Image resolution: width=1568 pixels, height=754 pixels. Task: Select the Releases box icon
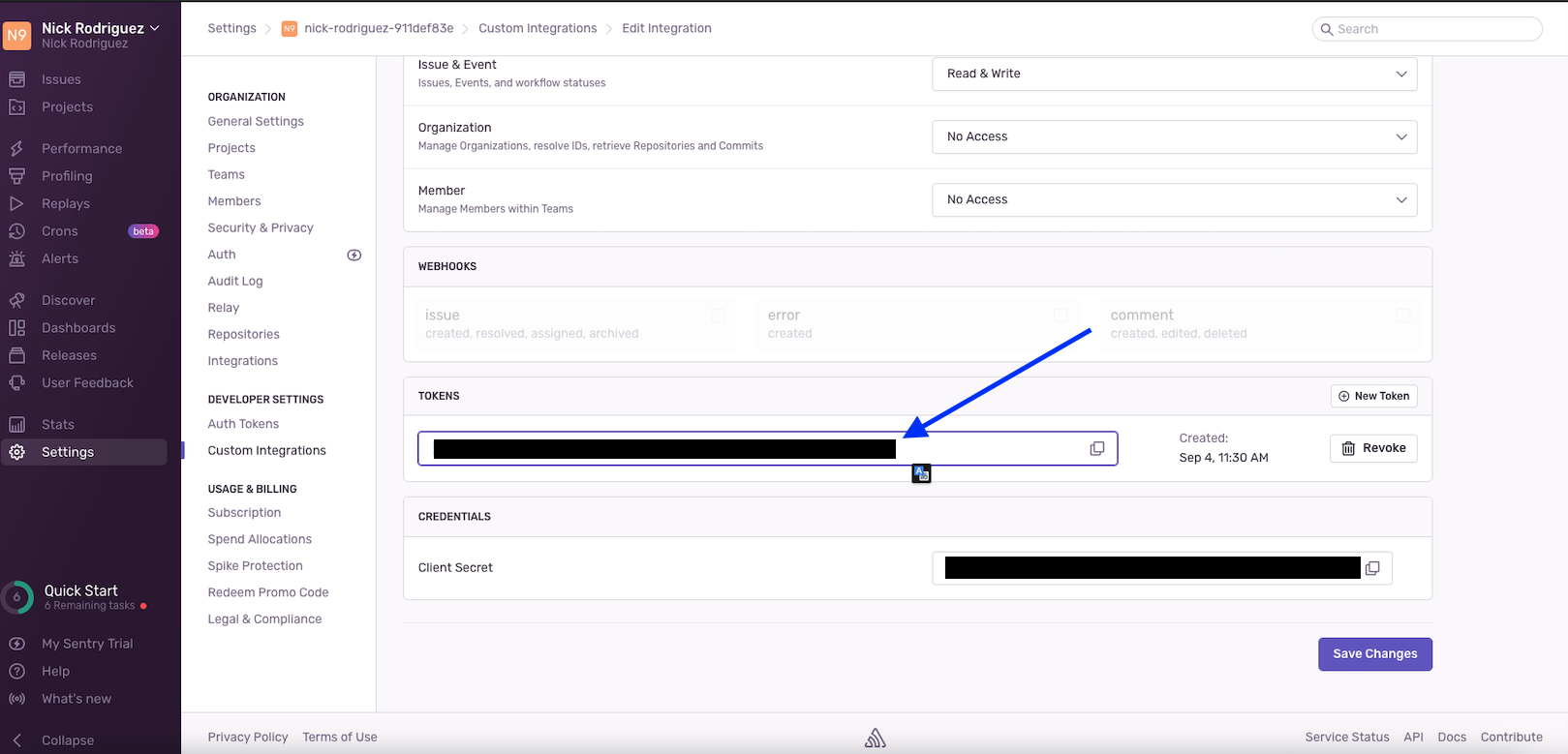tap(16, 355)
